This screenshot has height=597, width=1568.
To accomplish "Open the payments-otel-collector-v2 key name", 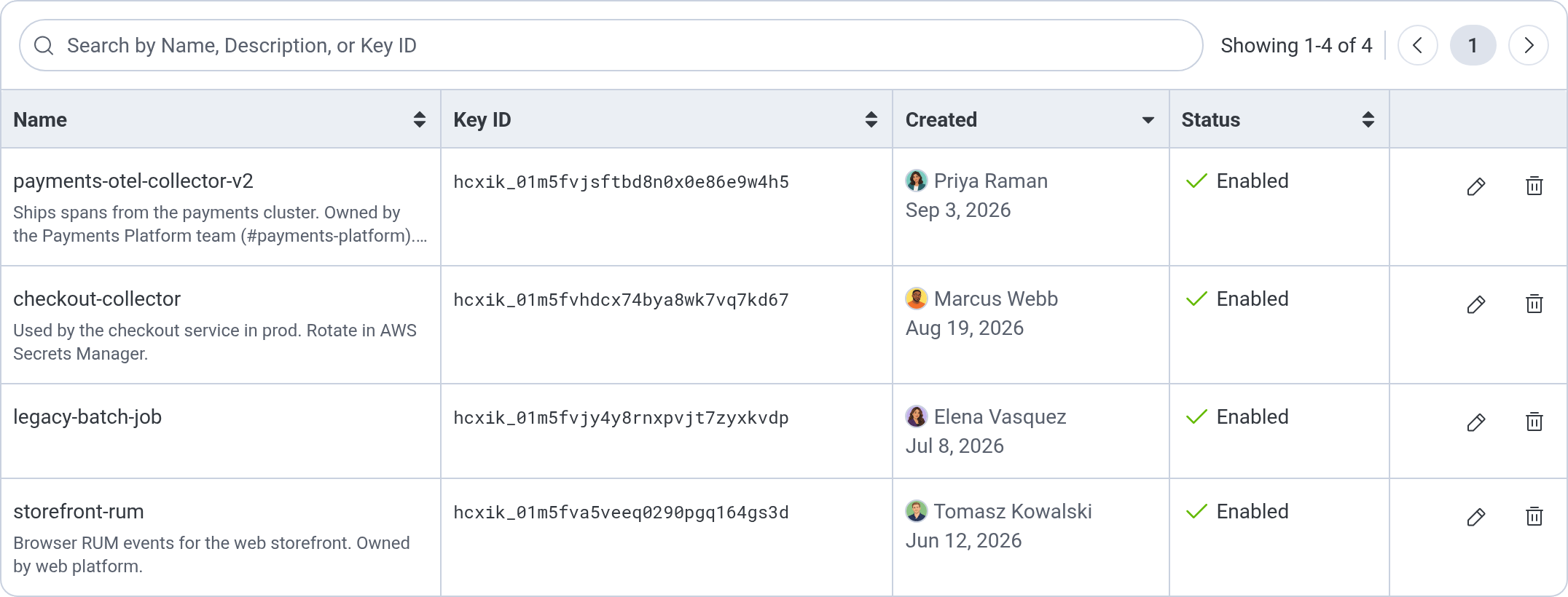I will (x=133, y=181).
